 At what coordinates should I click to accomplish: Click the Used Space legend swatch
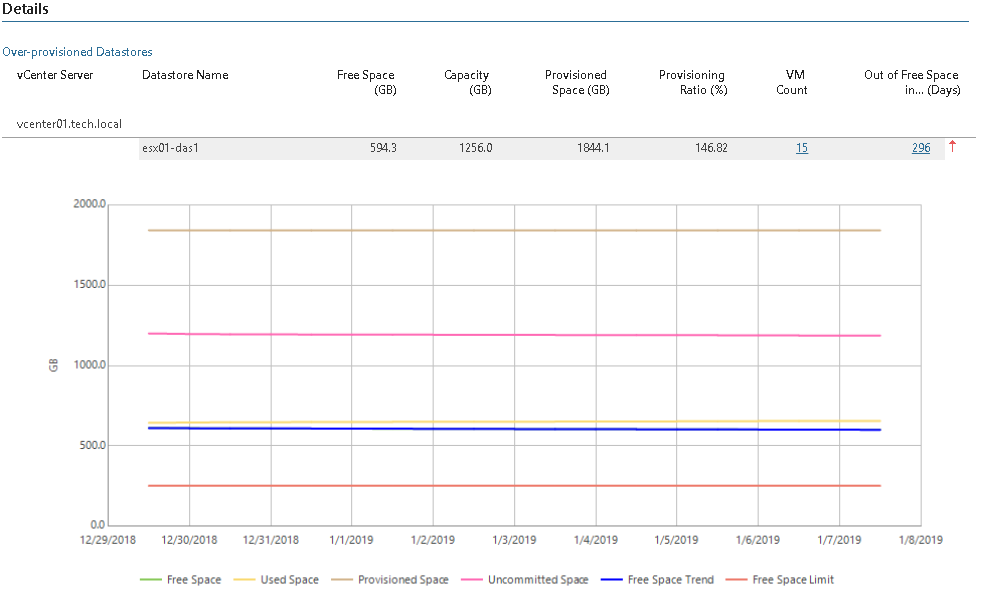(x=244, y=580)
